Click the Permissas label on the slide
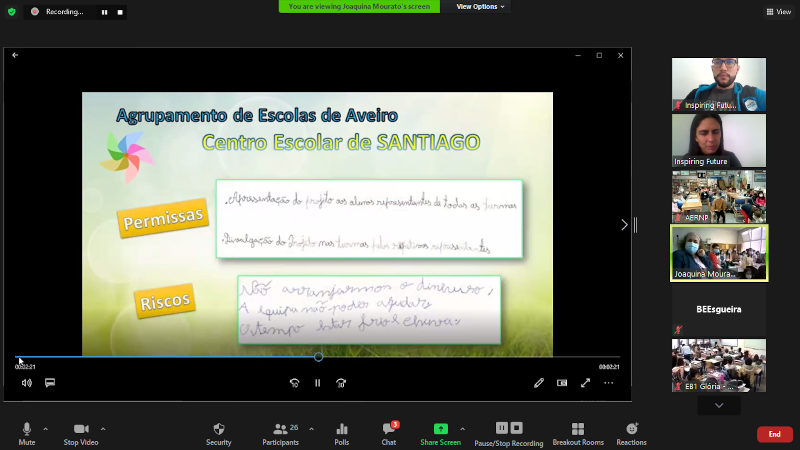 [163, 219]
